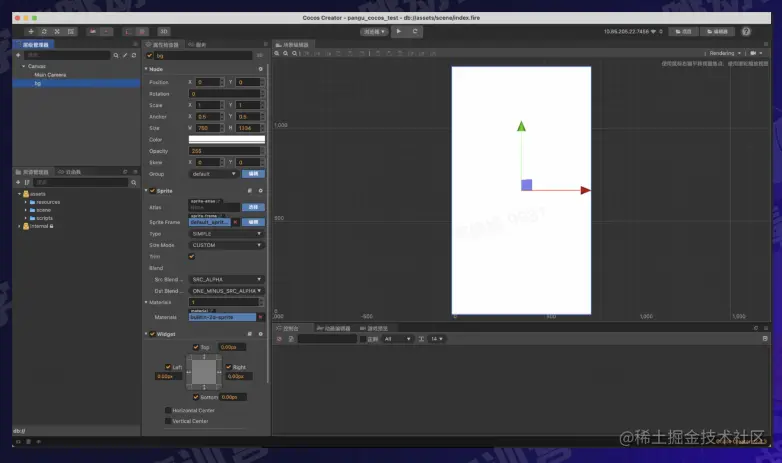
Task: Open the help question-mark icon
Action: point(746,31)
